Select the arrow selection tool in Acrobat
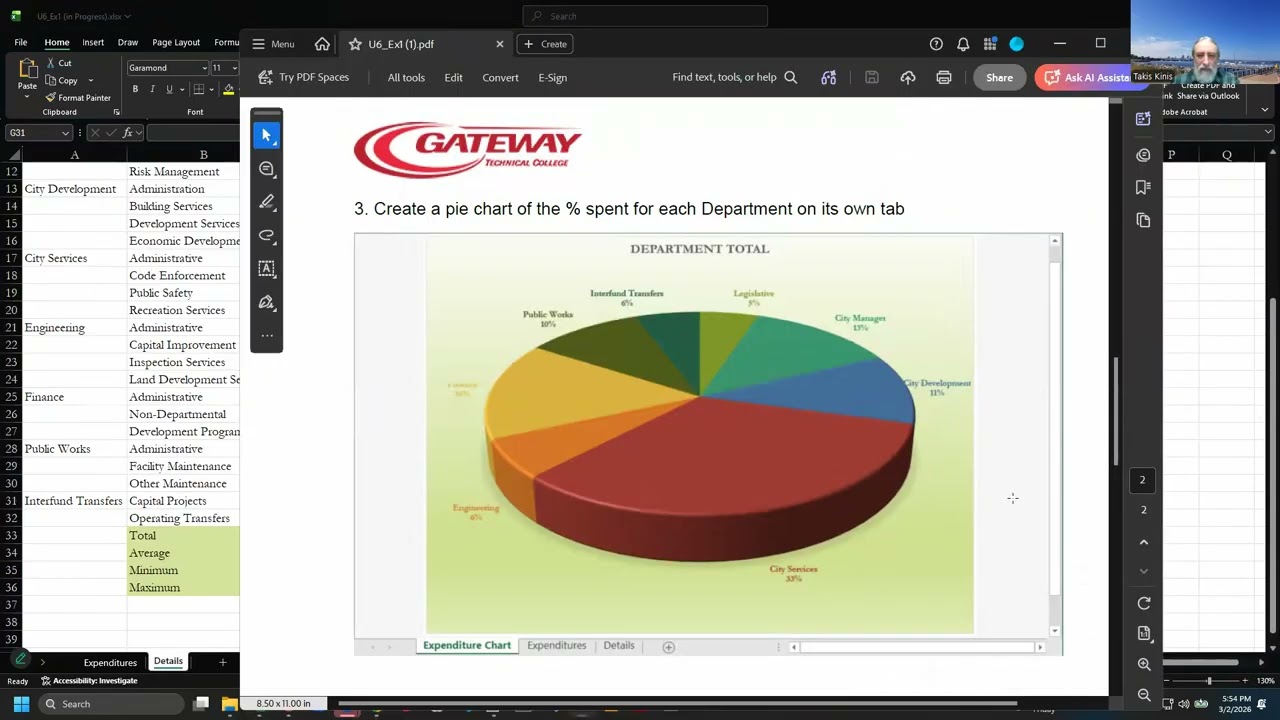 tap(266, 135)
